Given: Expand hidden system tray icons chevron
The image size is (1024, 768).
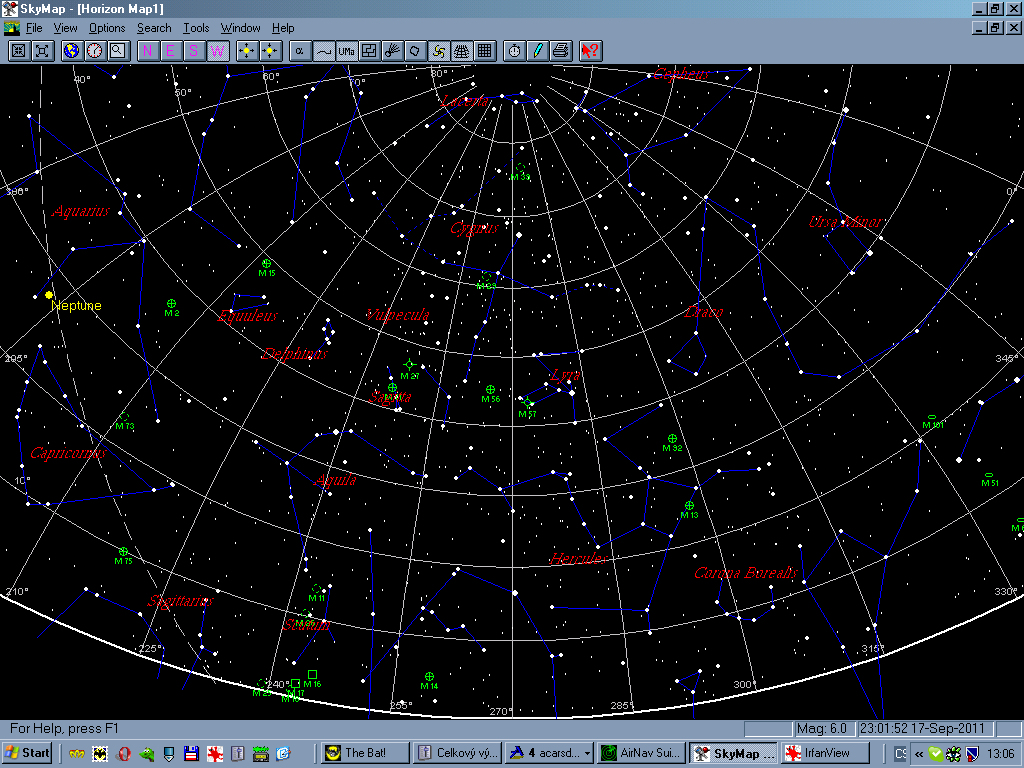Looking at the screenshot, I should pos(919,754).
